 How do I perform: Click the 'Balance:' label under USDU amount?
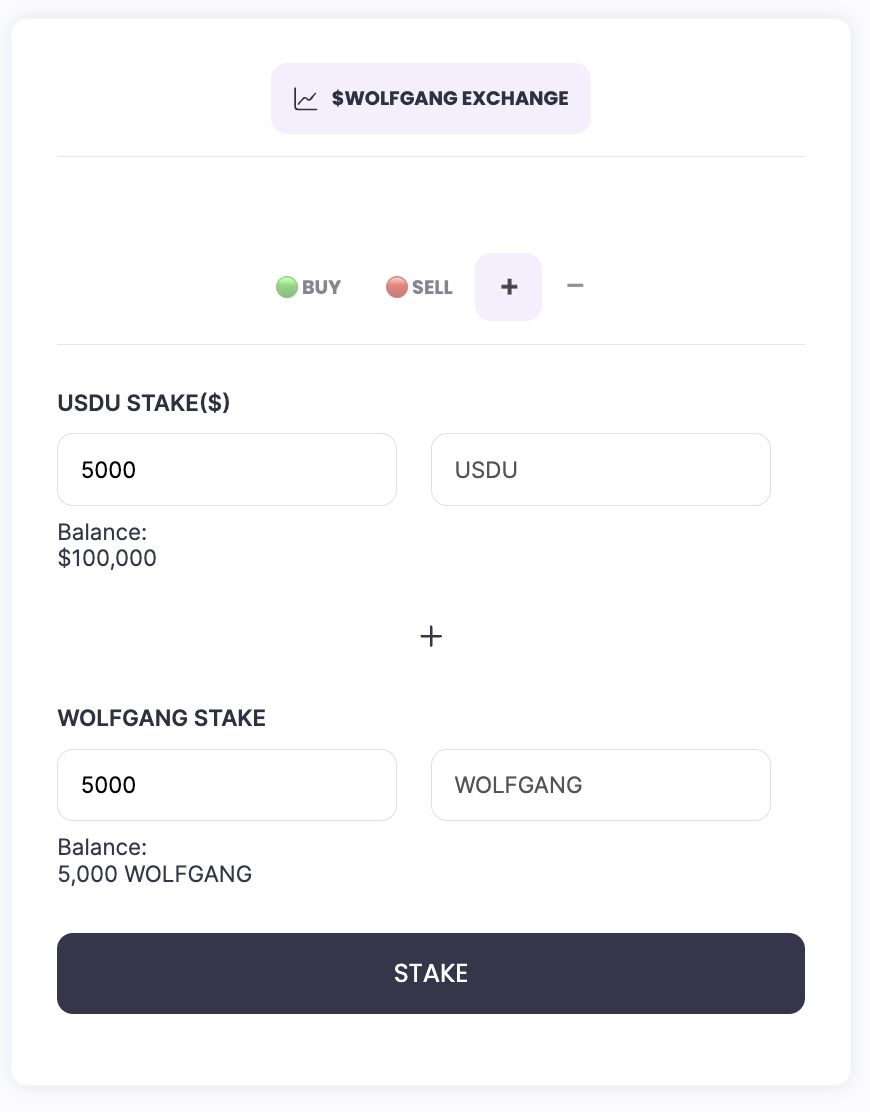click(102, 533)
